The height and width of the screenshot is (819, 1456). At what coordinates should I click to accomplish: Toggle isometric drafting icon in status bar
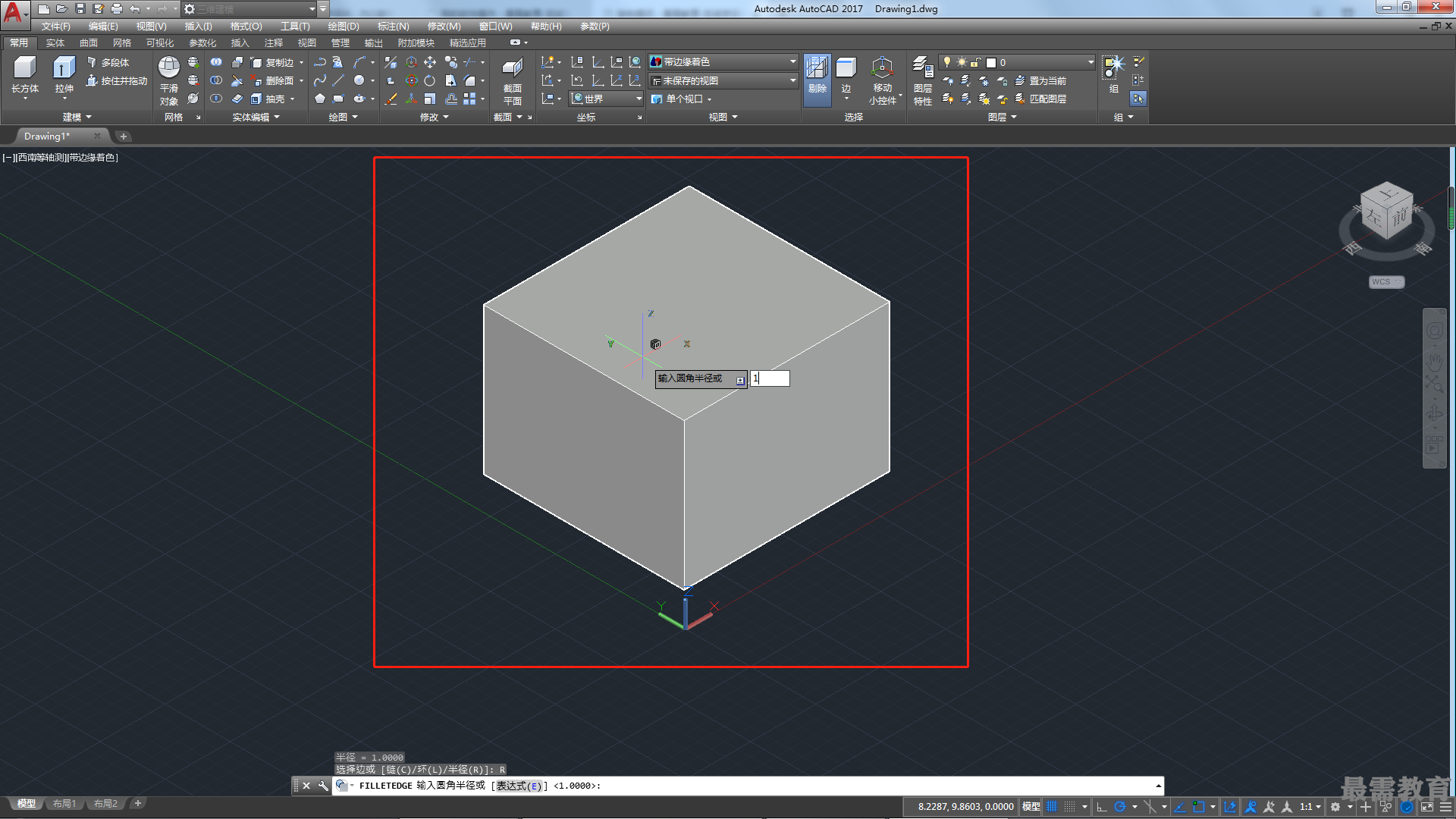pos(1150,807)
